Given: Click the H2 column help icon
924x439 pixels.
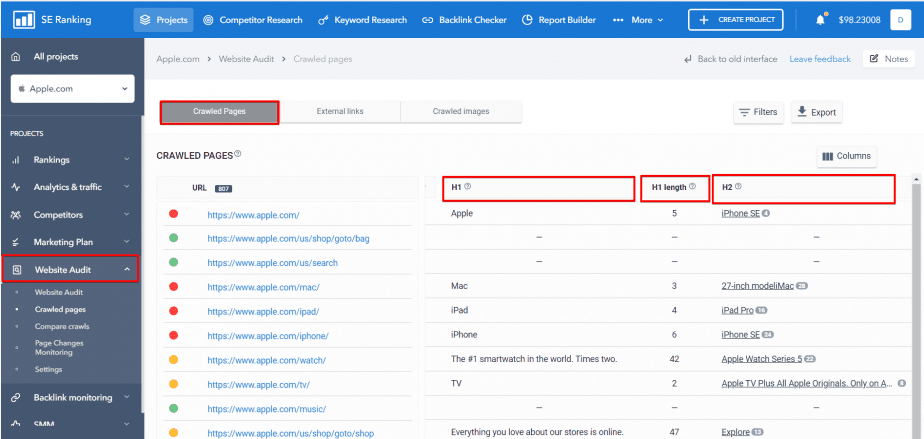Looking at the screenshot, I should click(x=738, y=186).
